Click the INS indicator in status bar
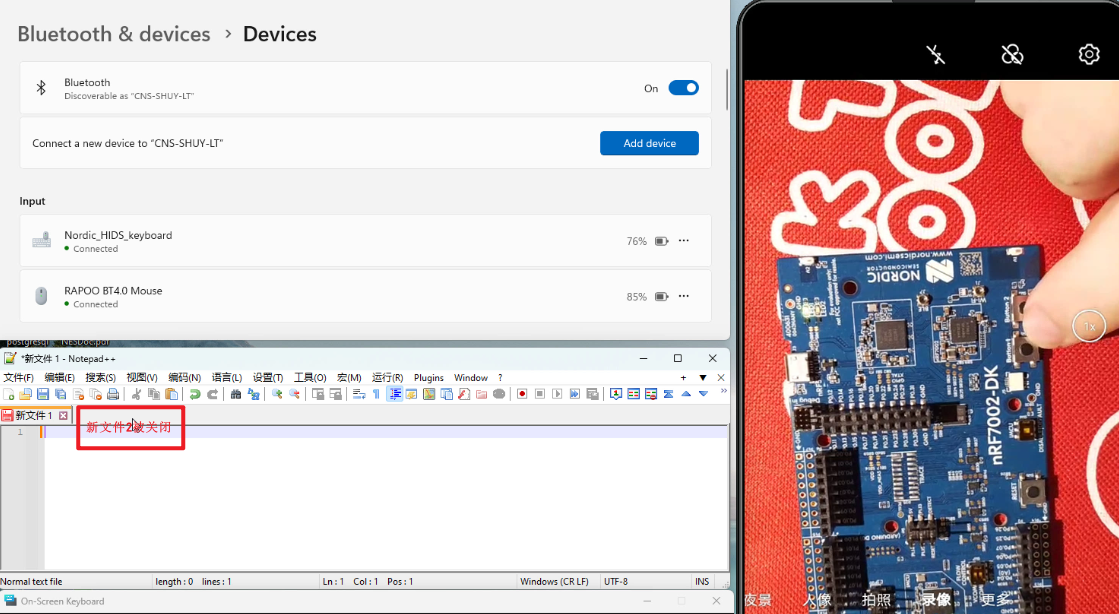Screen dimensions: 1119x614 (702, 582)
